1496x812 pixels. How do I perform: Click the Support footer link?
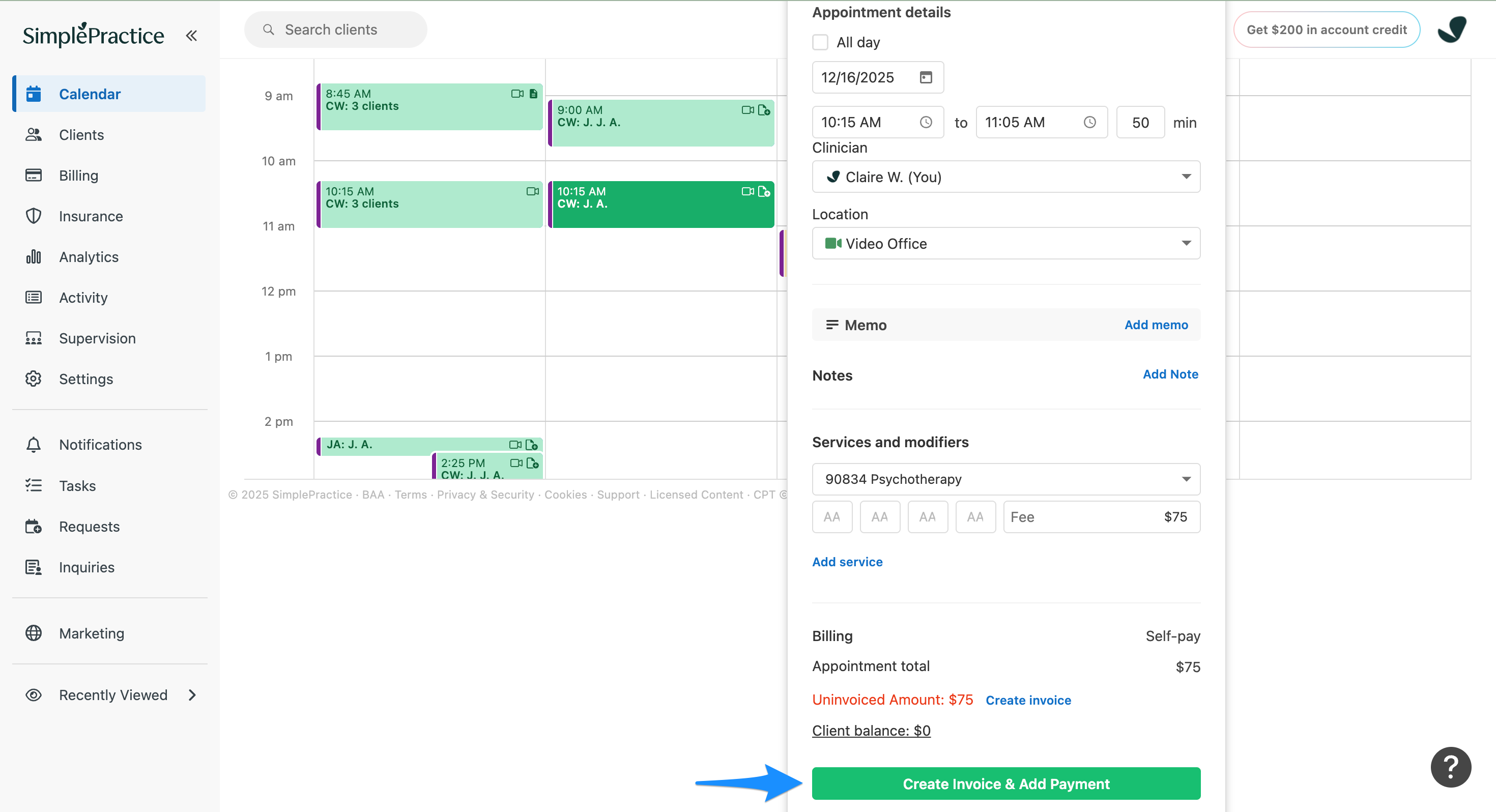[618, 495]
